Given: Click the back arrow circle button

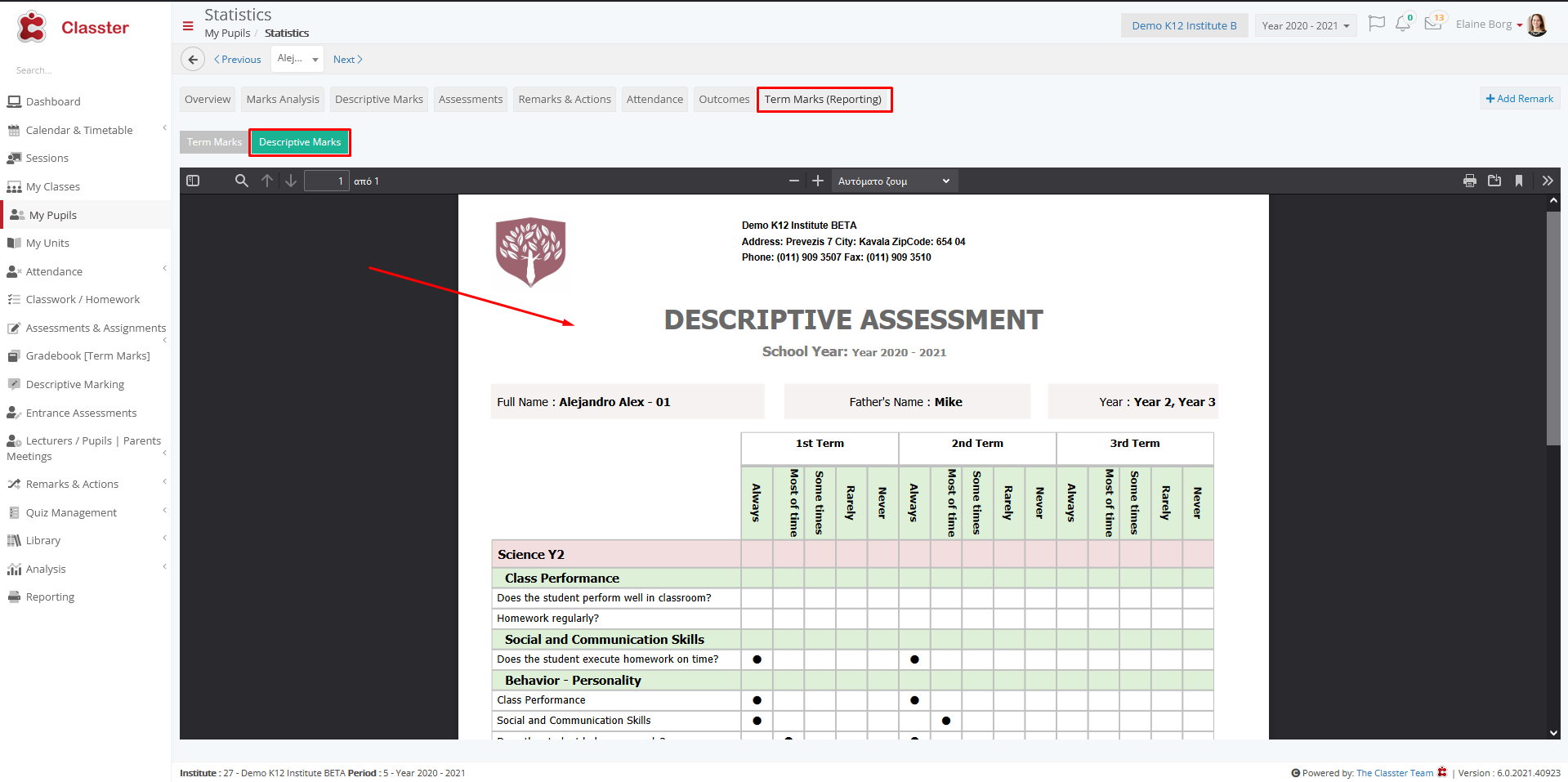Looking at the screenshot, I should 193,59.
